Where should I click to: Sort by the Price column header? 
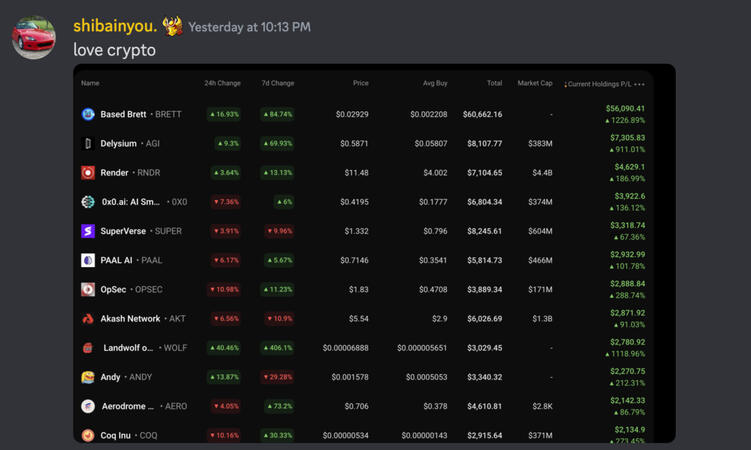[x=361, y=83]
